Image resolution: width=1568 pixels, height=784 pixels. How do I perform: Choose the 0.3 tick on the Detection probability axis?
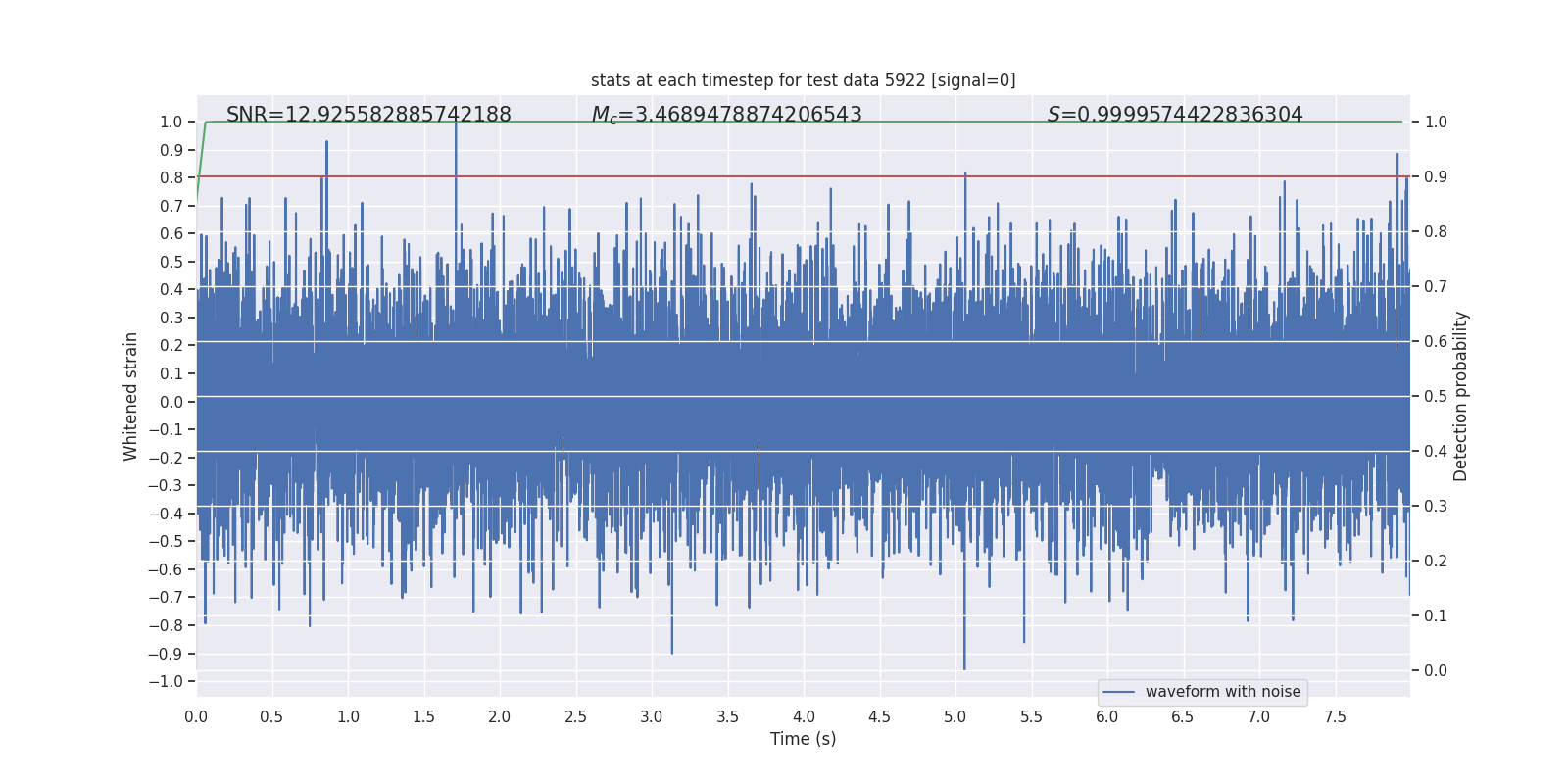(1436, 507)
